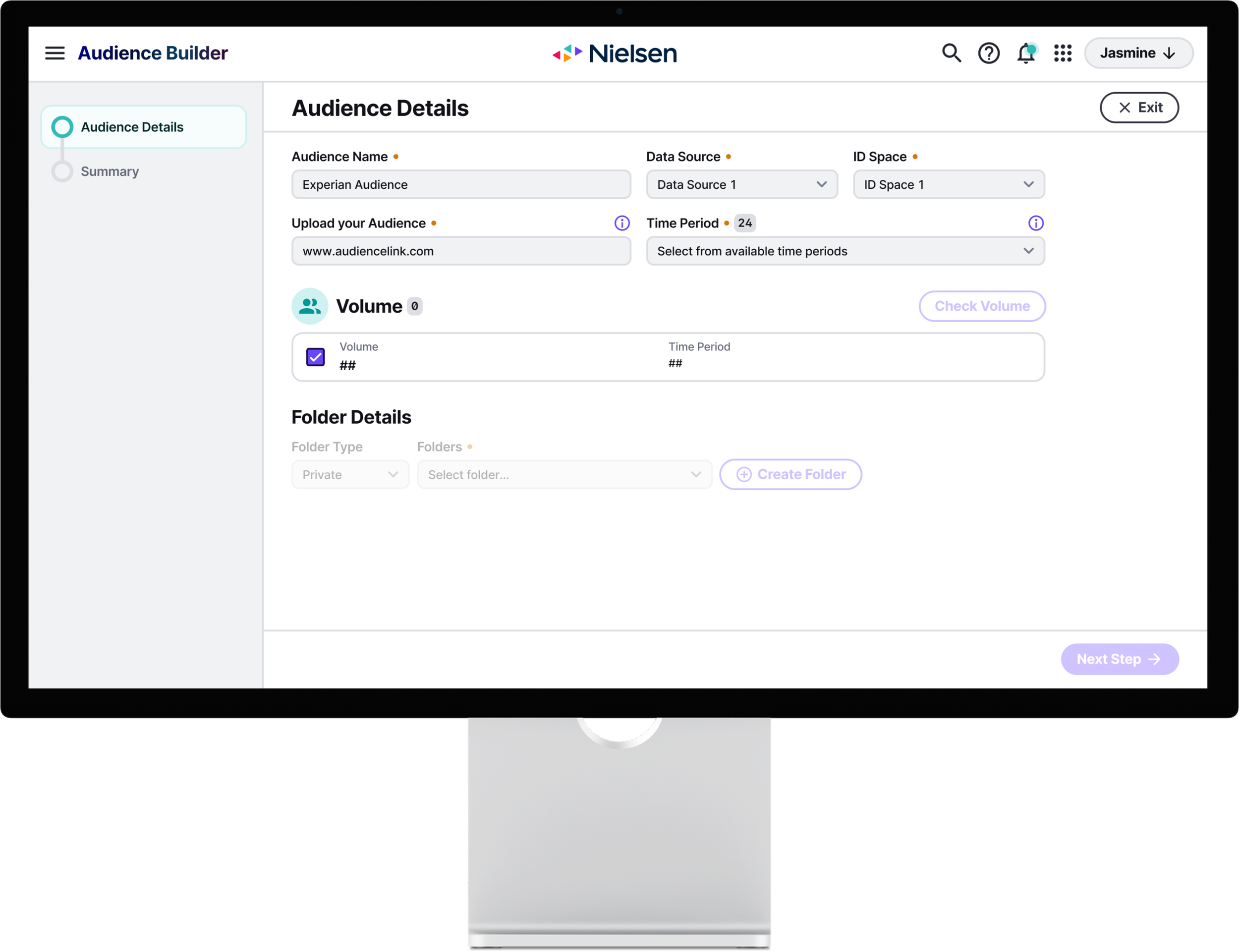Click the Exit button
The height and width of the screenshot is (952, 1239).
(x=1139, y=108)
